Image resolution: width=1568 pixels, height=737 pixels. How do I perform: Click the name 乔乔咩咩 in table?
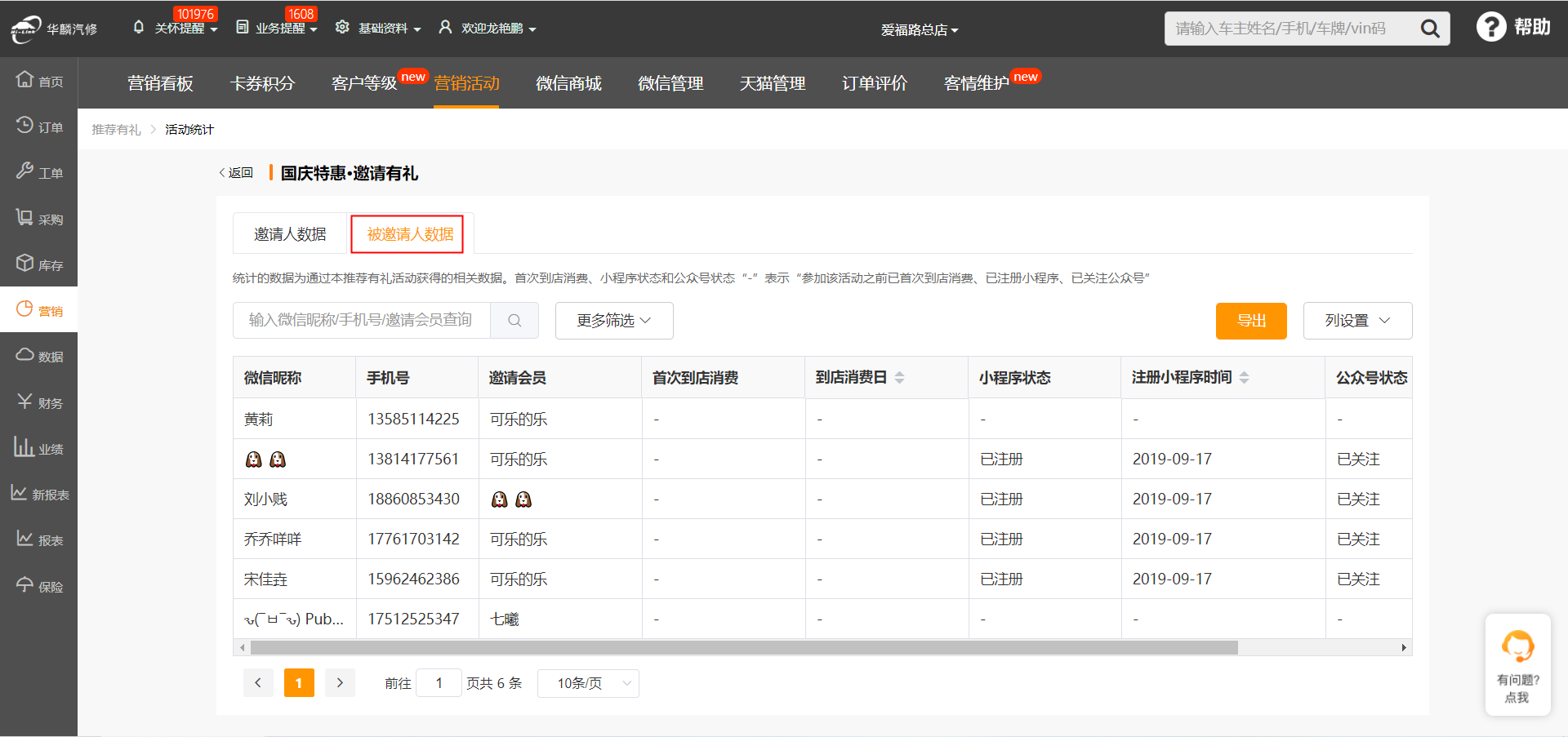273,539
